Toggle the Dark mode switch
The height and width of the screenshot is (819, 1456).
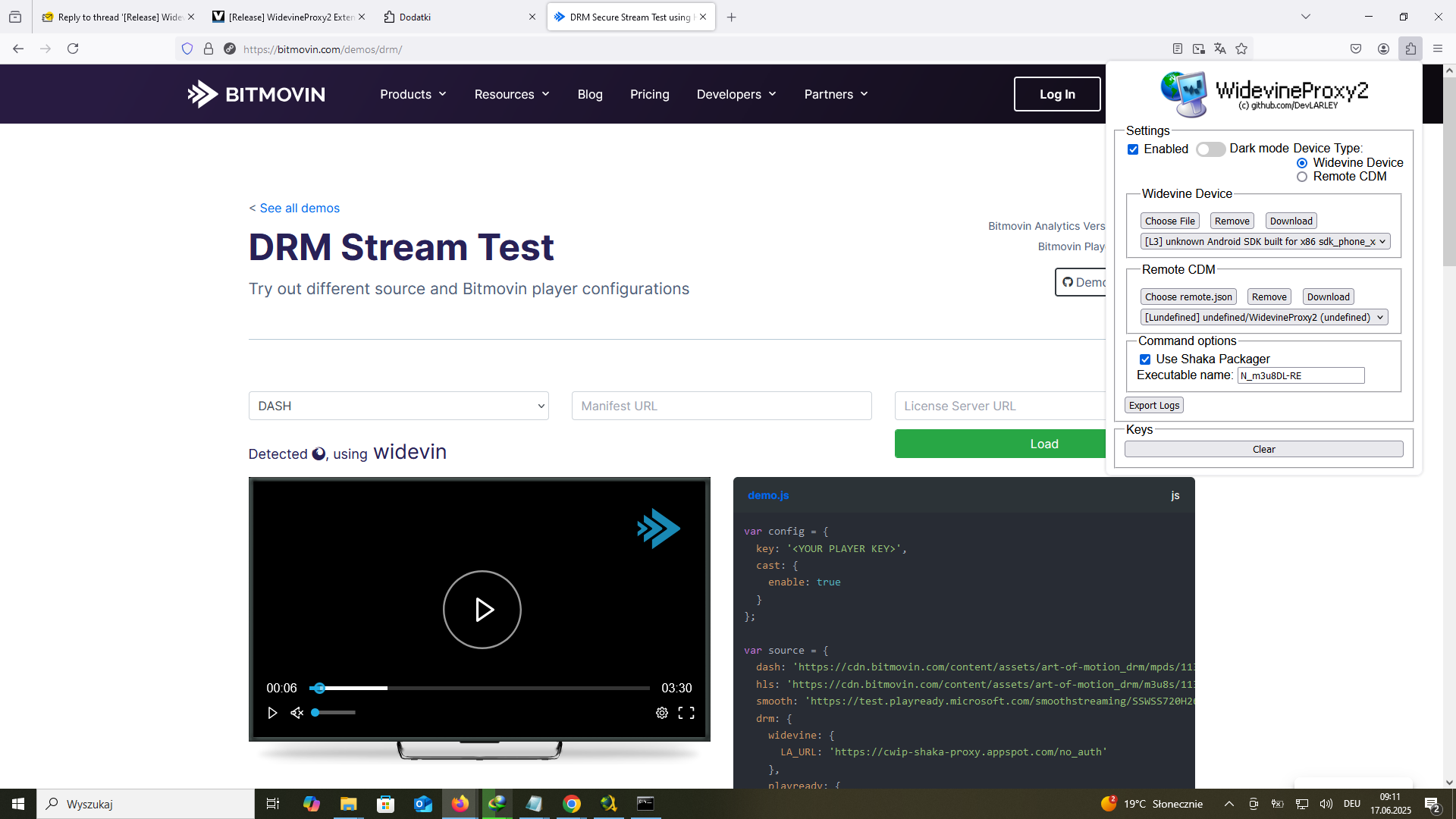(x=1210, y=149)
